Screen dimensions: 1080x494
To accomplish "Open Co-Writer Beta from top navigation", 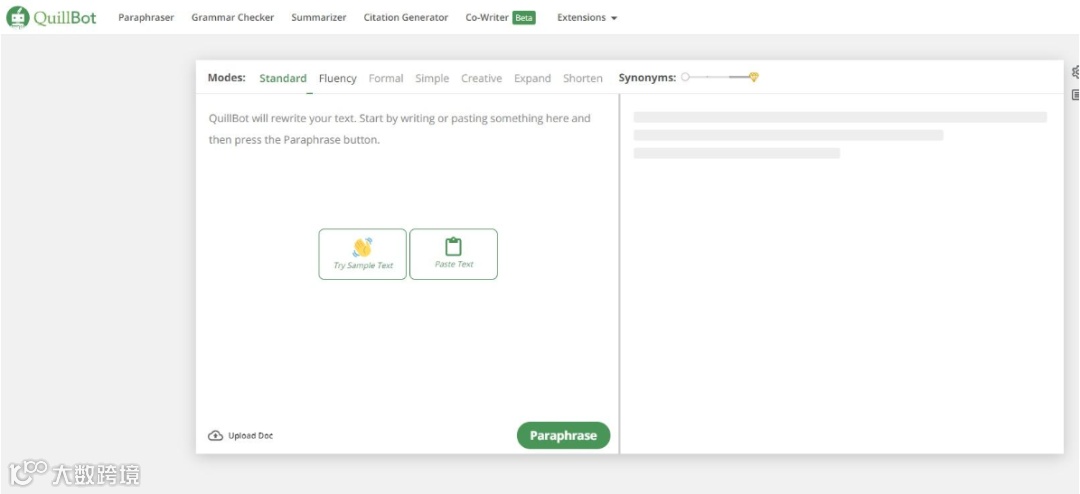I will click(x=500, y=18).
